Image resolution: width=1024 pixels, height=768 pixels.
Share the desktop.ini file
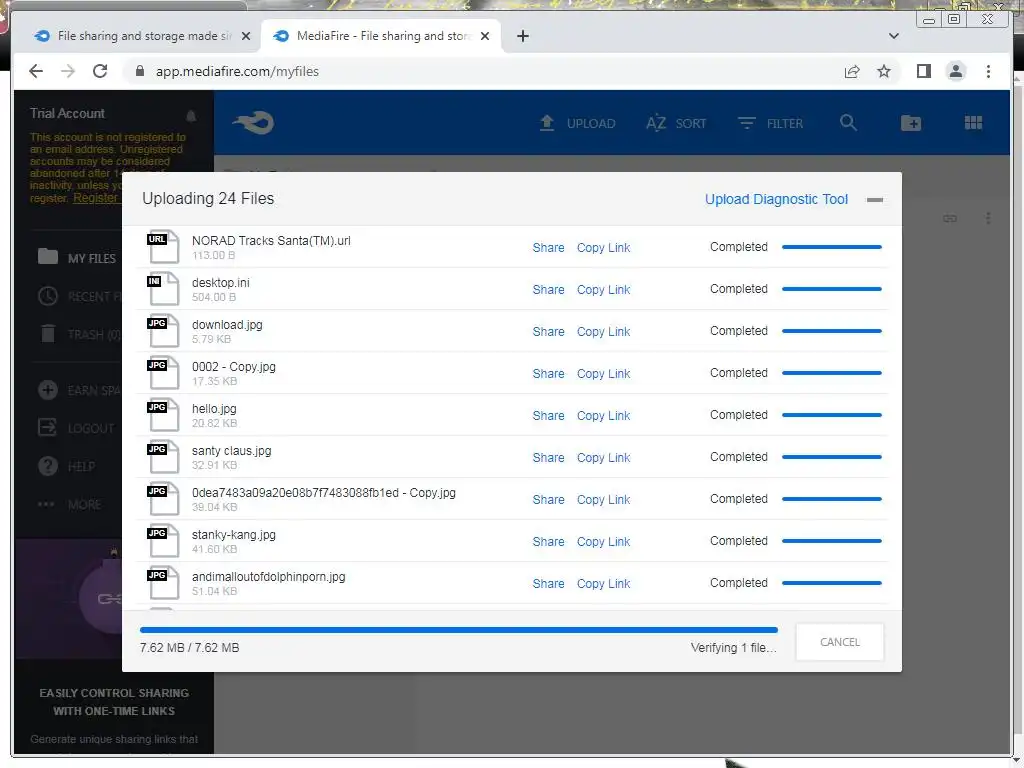click(x=548, y=289)
